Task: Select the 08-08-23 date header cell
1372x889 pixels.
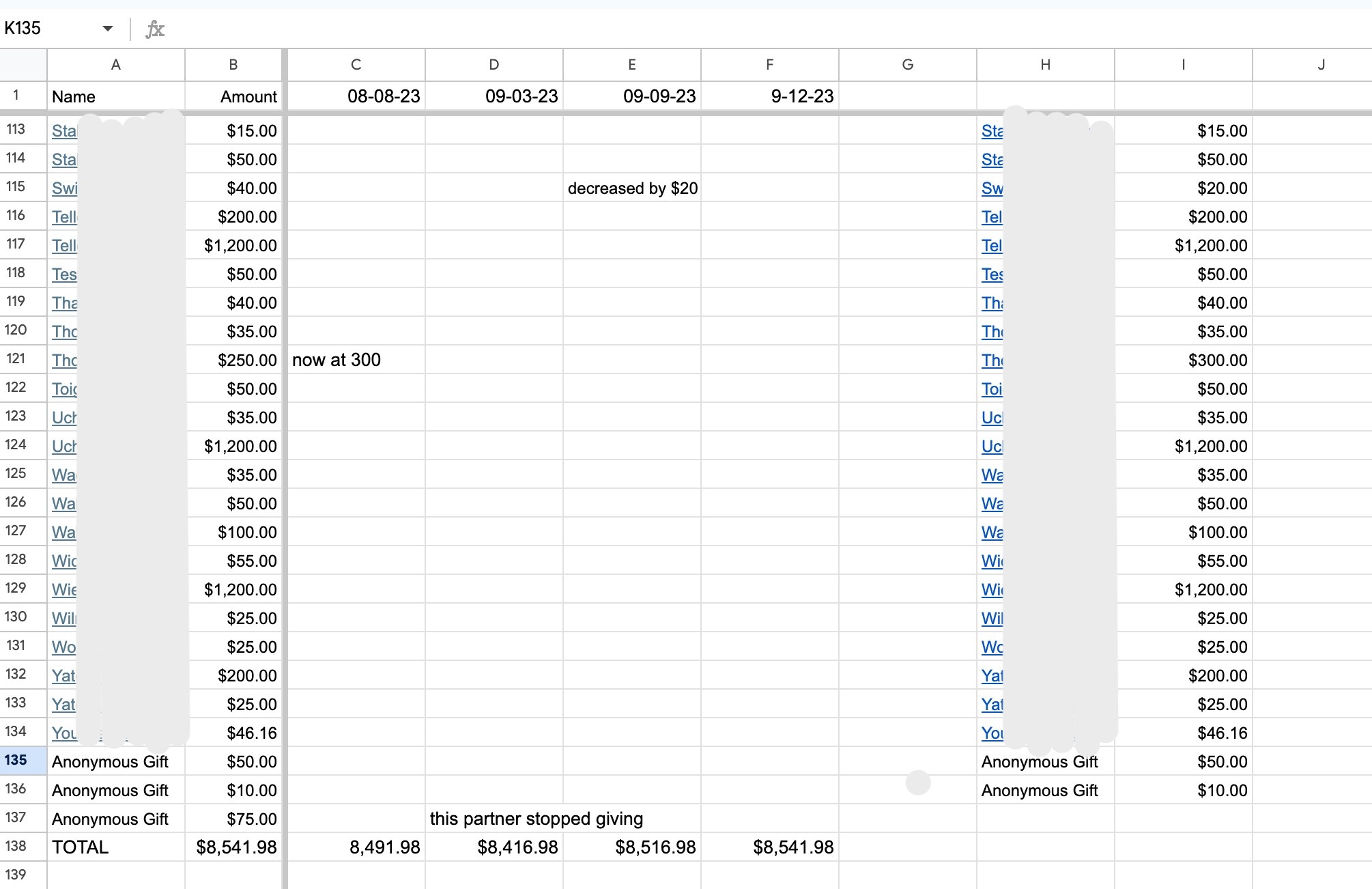Action: 383,96
